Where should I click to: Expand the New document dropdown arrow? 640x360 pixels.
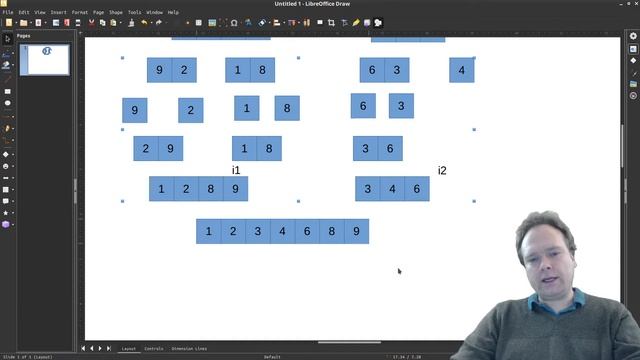16,23
